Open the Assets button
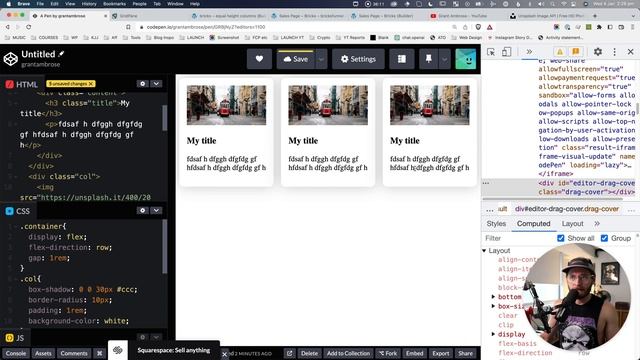The width and height of the screenshot is (640, 360). (x=43, y=353)
